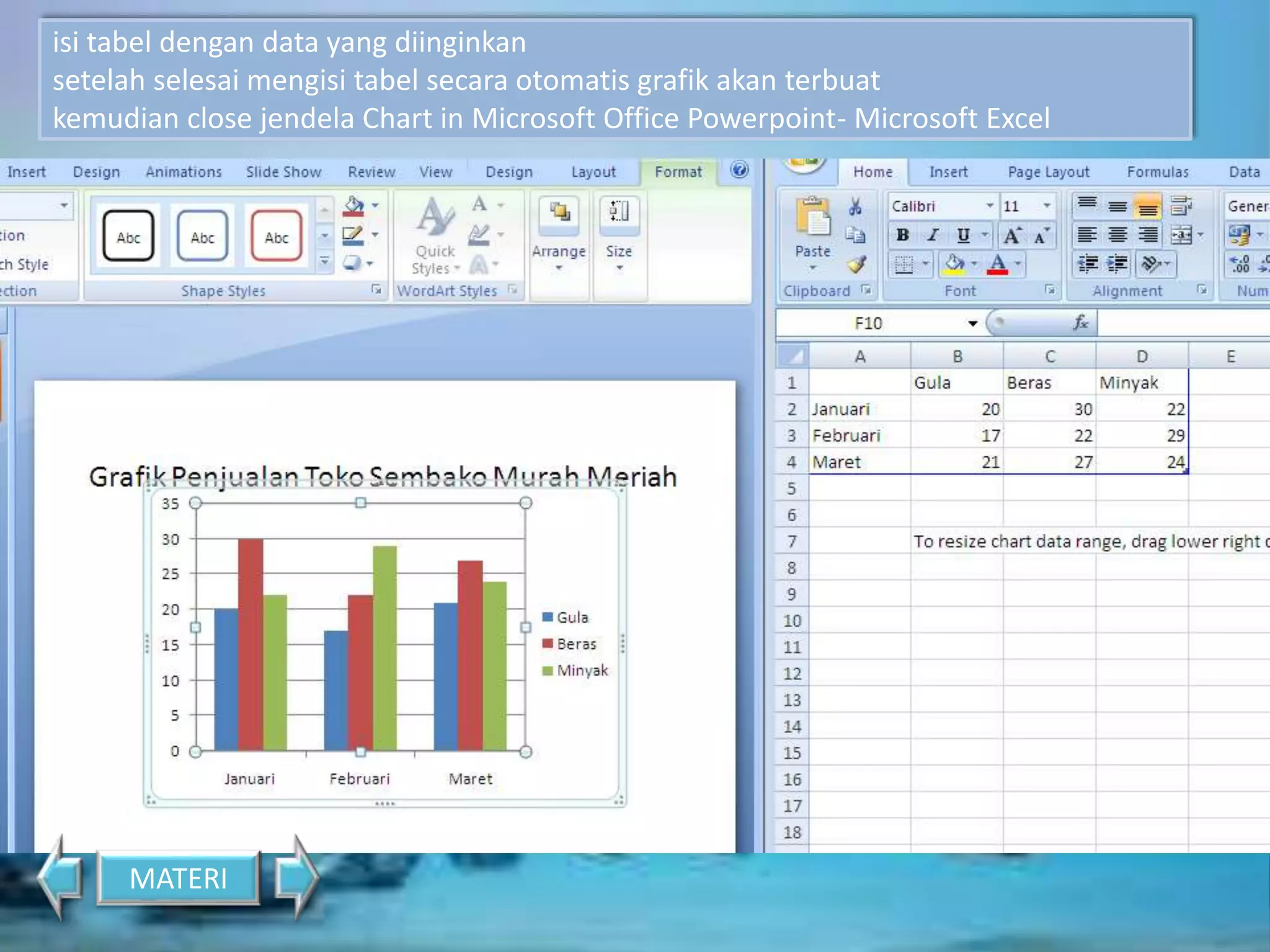Click the right arrow next slide button

tap(297, 877)
